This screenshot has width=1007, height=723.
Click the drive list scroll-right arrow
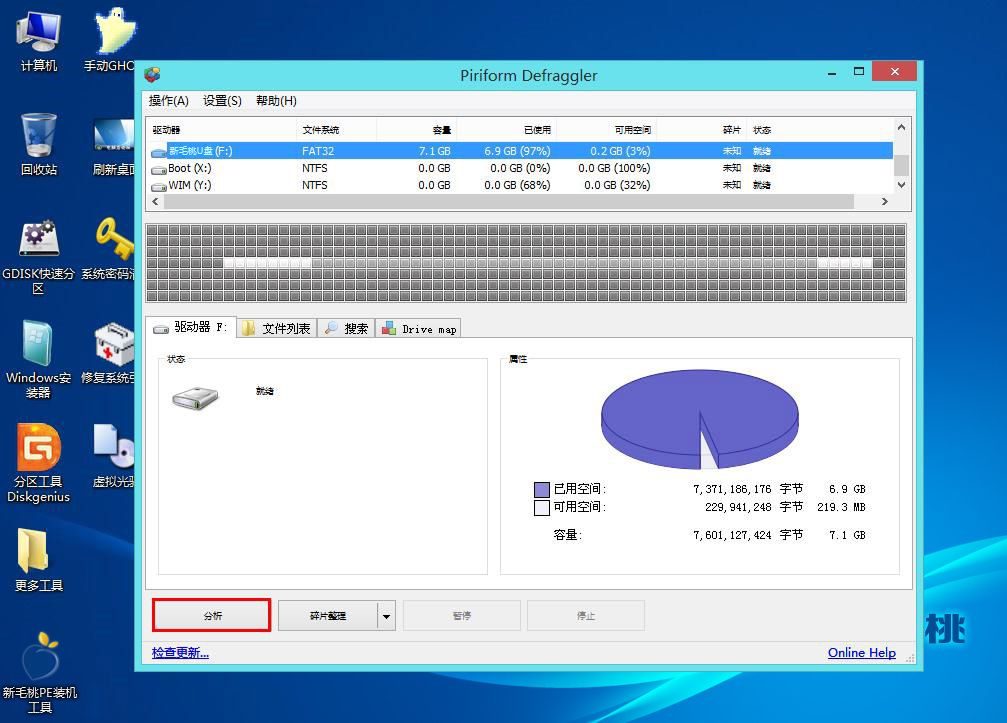coord(885,202)
